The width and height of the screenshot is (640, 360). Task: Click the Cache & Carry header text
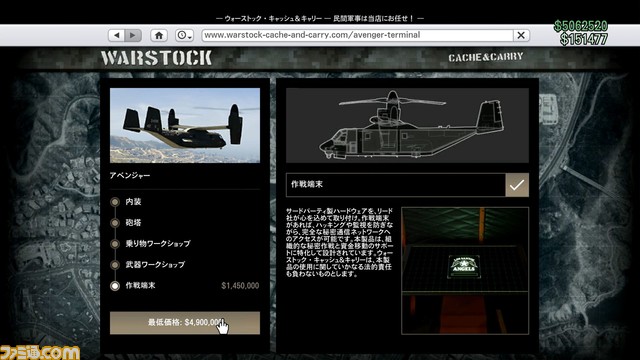coord(486,57)
